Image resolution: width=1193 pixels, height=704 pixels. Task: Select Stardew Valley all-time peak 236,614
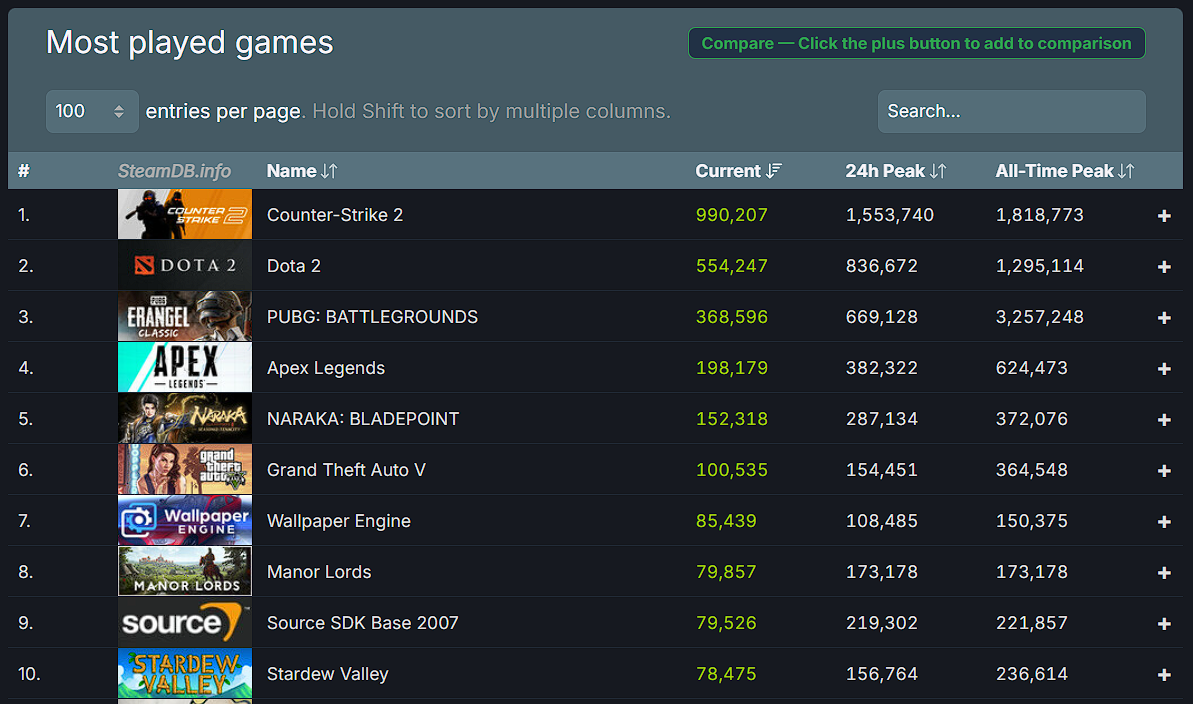pos(1032,674)
